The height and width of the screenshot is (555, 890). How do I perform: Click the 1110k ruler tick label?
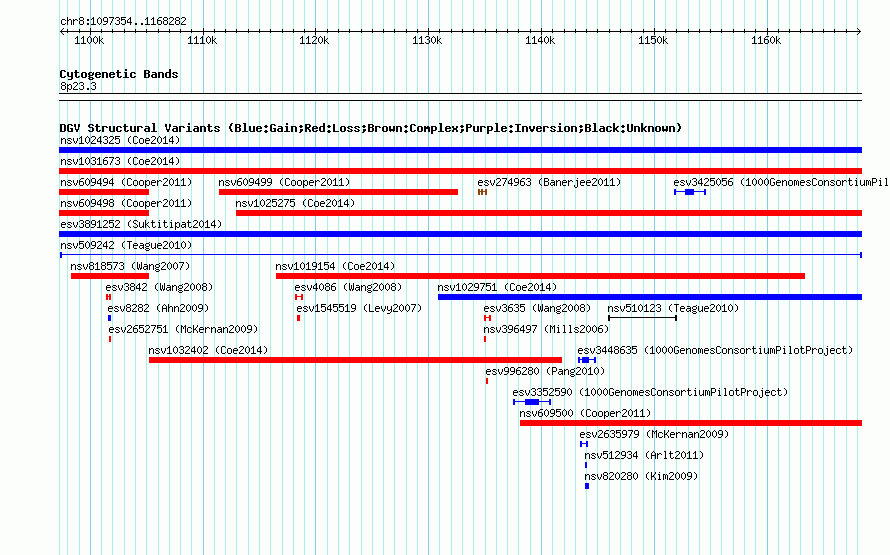point(202,41)
